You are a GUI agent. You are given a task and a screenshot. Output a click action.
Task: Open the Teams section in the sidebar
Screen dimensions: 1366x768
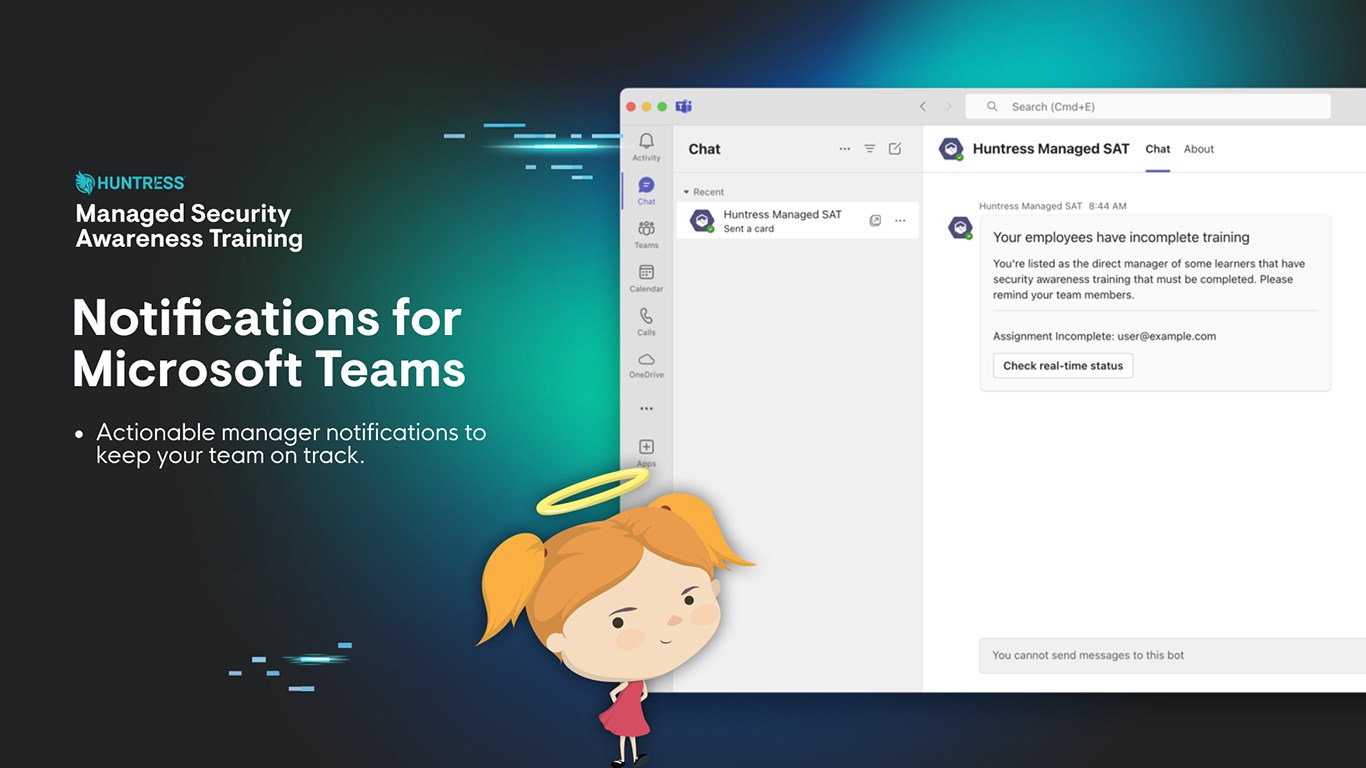(646, 234)
